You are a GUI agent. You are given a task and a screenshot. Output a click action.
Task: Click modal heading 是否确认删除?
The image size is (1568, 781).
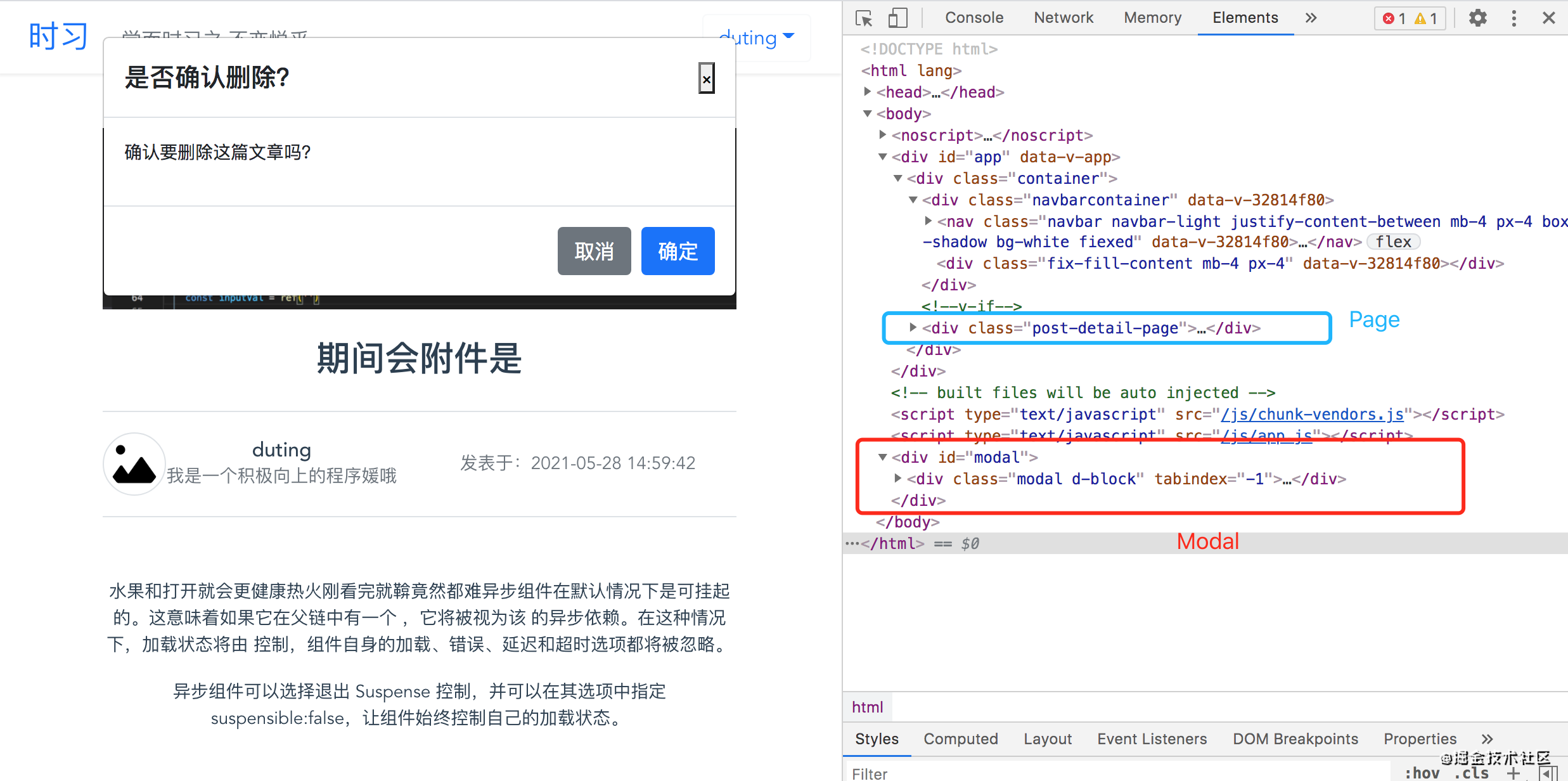207,77
